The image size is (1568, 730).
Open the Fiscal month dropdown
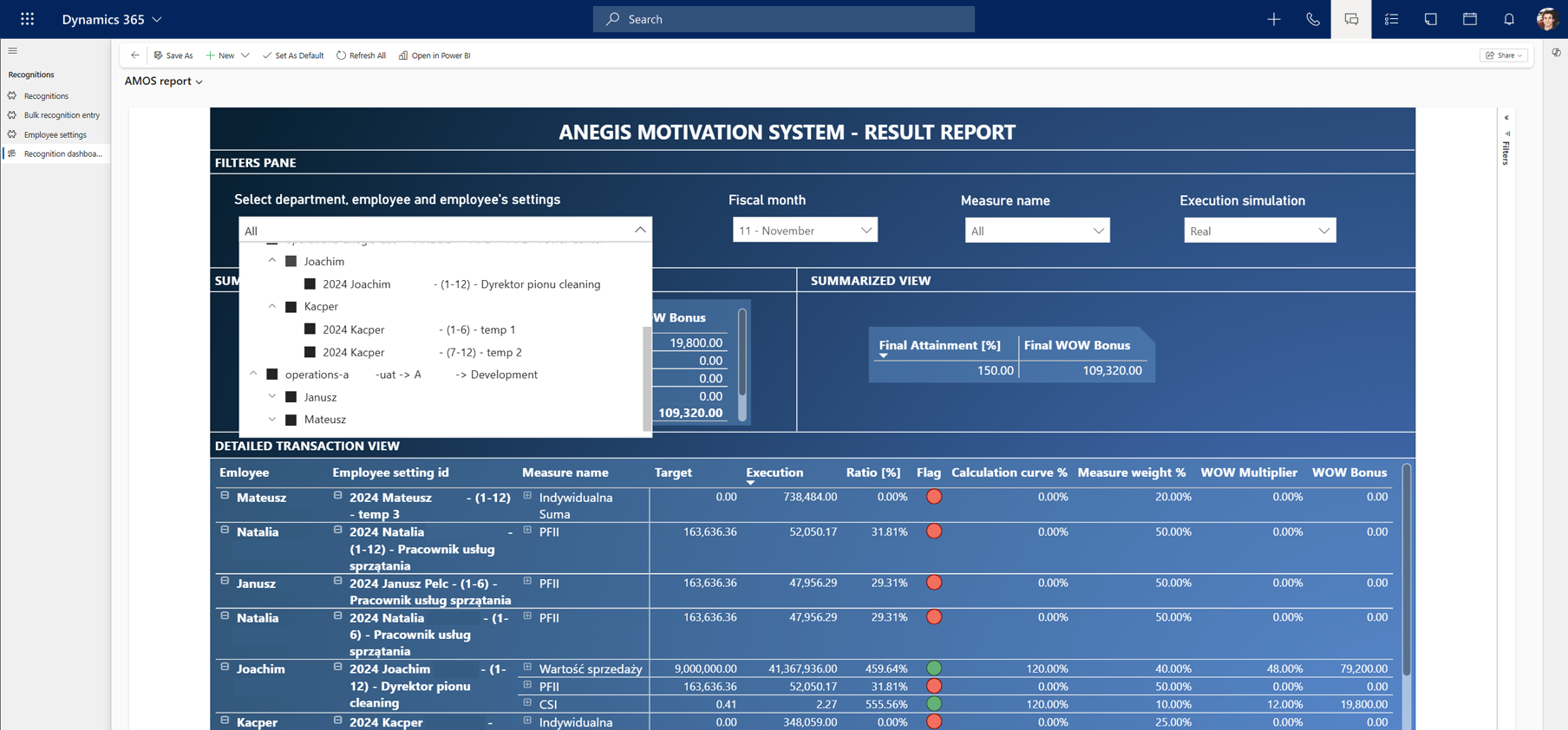coord(805,230)
